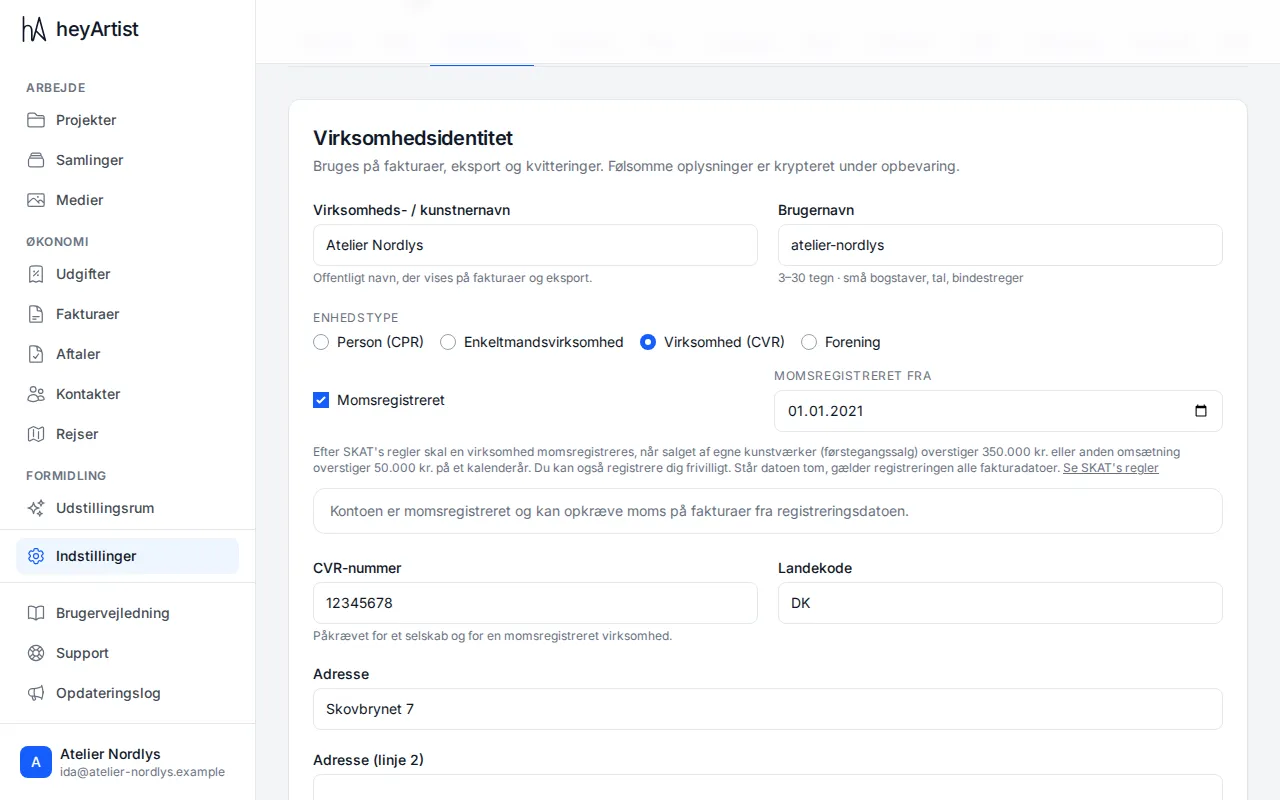
Task: Click the Virksomhedsidentitet heading
Action: pos(413,138)
